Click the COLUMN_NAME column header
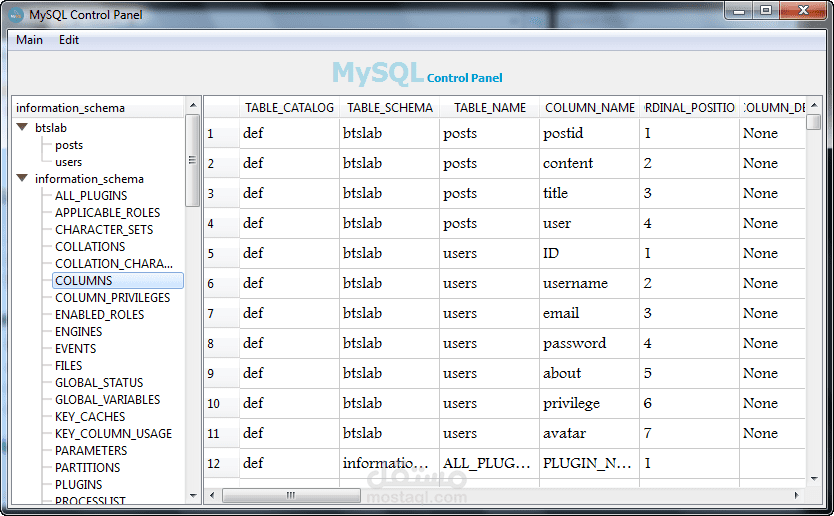834x516 pixels. (x=590, y=108)
